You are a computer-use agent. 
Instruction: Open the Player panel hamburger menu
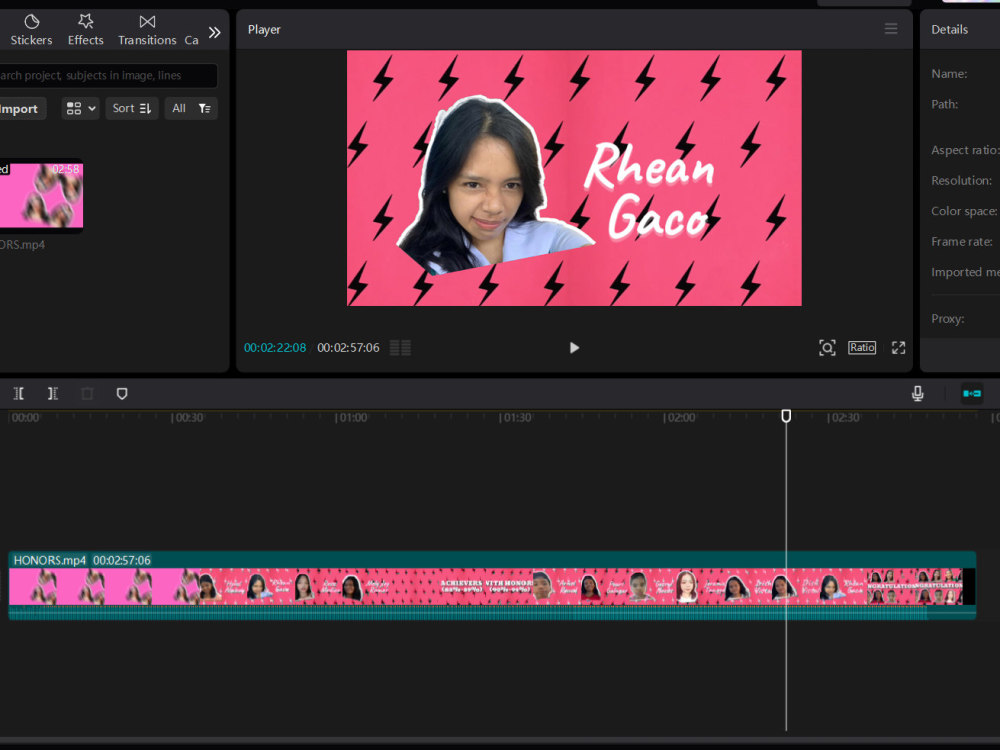point(891,29)
